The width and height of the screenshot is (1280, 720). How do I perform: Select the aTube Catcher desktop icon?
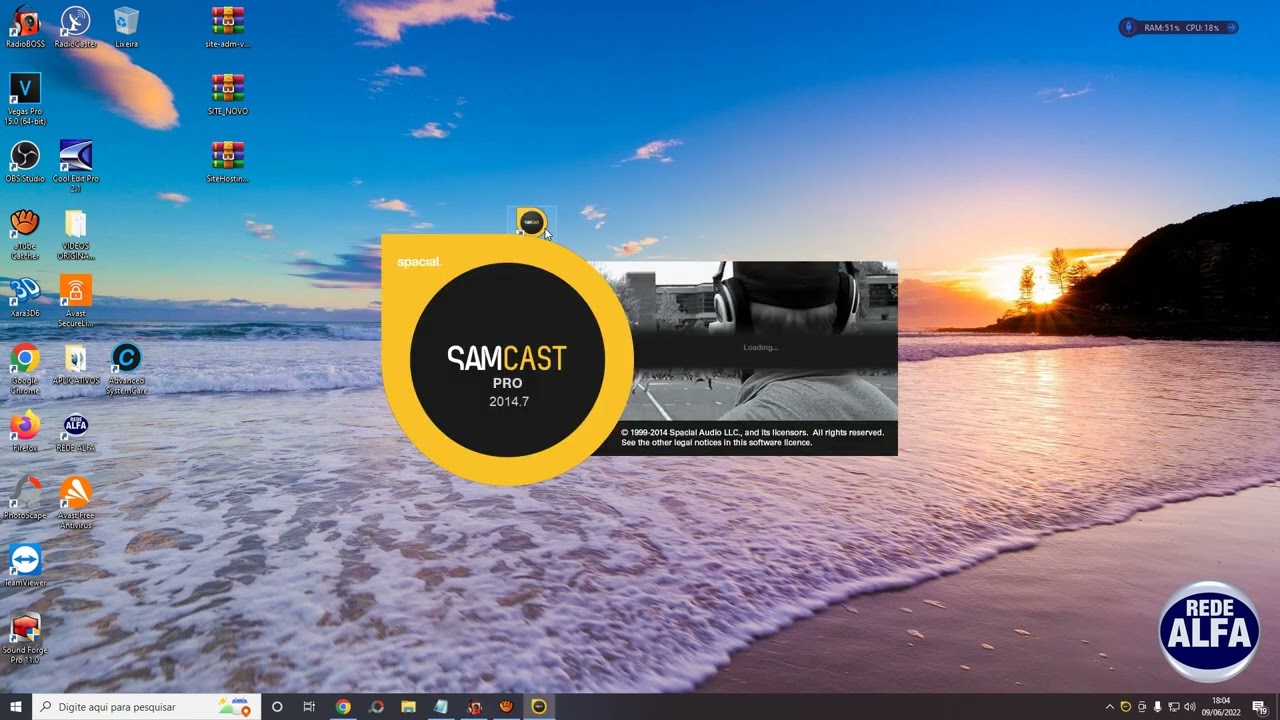click(25, 233)
